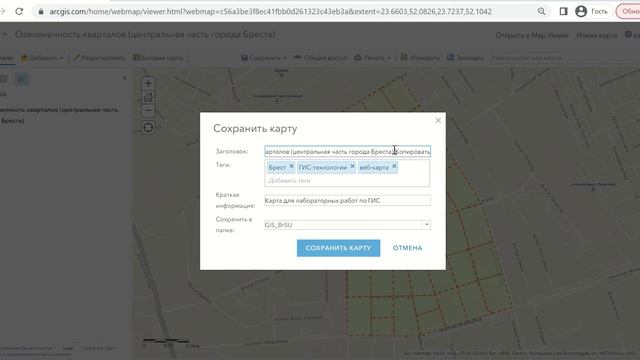Select the Измерить tool

coord(420,58)
